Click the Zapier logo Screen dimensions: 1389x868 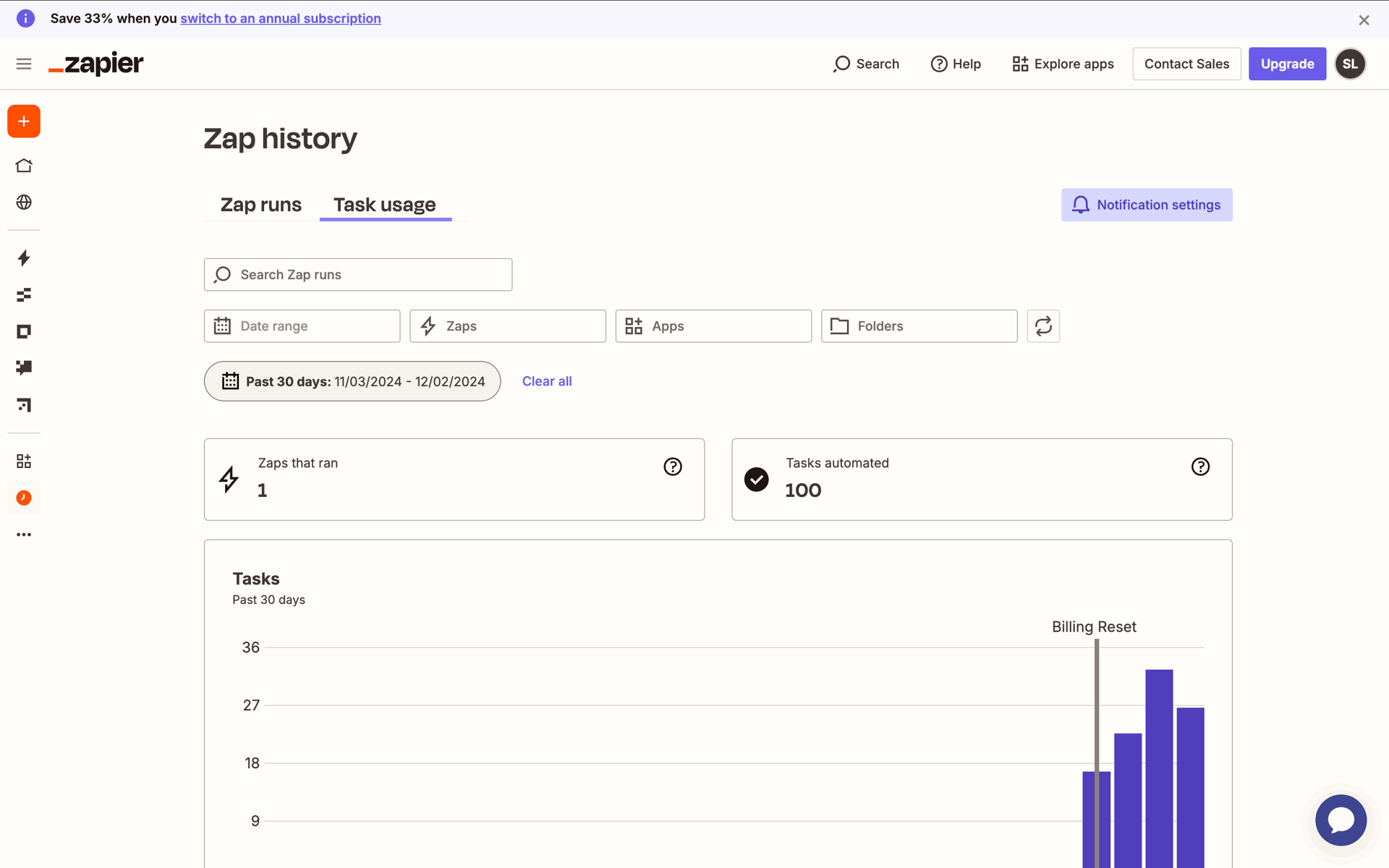96,64
